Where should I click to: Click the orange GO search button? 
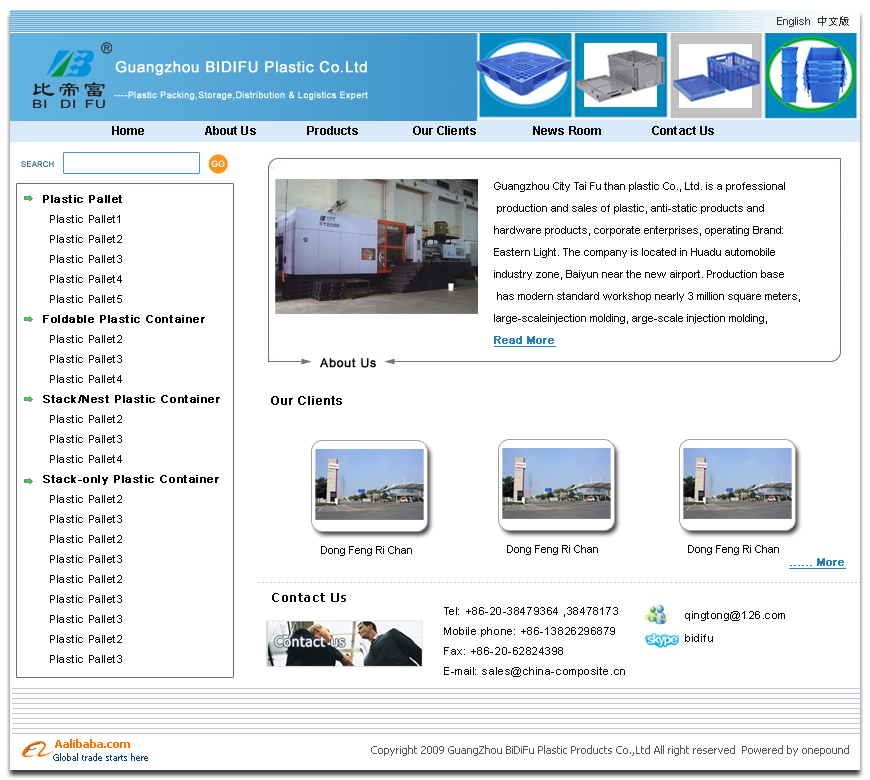click(x=218, y=164)
